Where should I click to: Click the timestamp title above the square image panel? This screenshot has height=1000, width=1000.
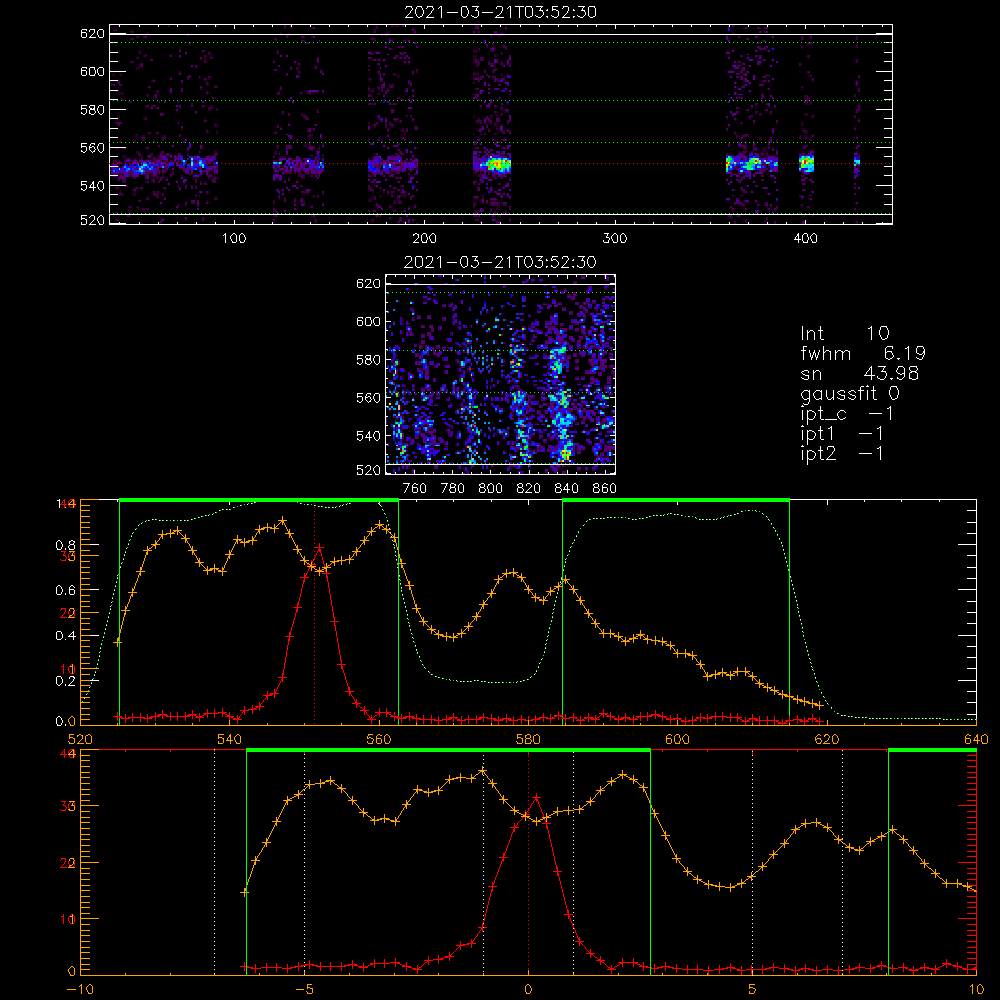pyautogui.click(x=500, y=262)
